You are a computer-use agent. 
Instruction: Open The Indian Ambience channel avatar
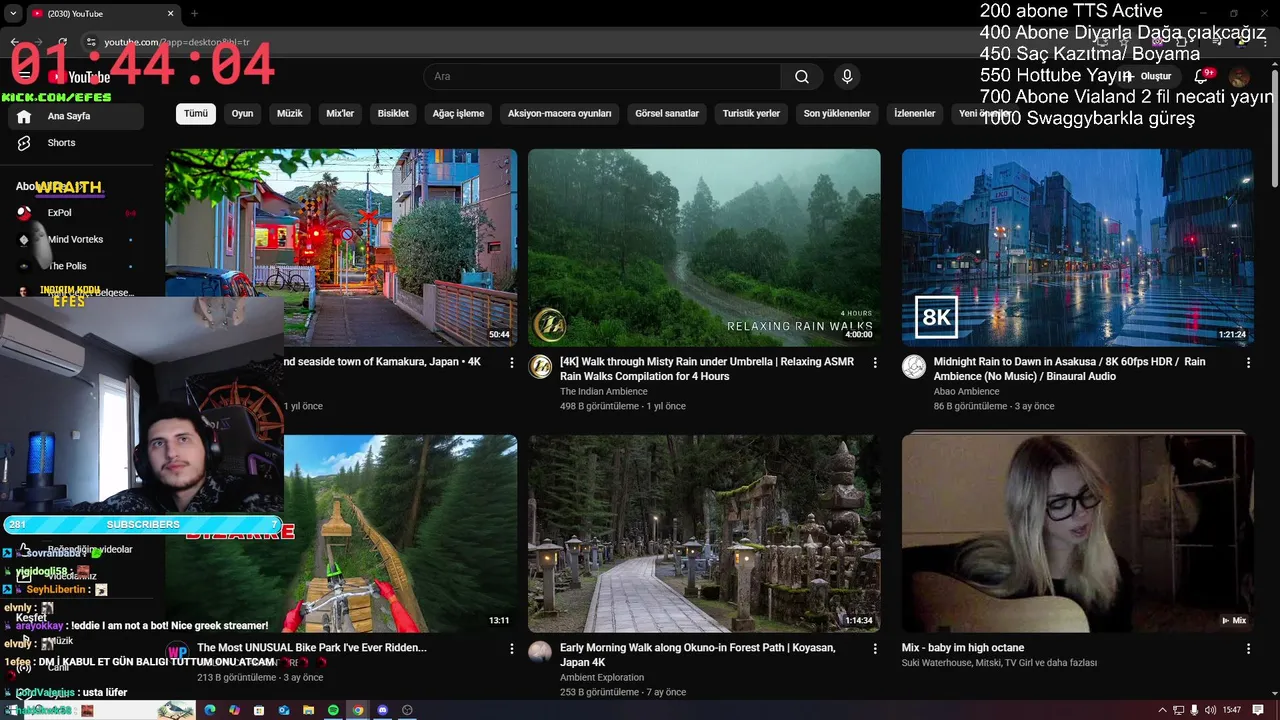coord(540,367)
